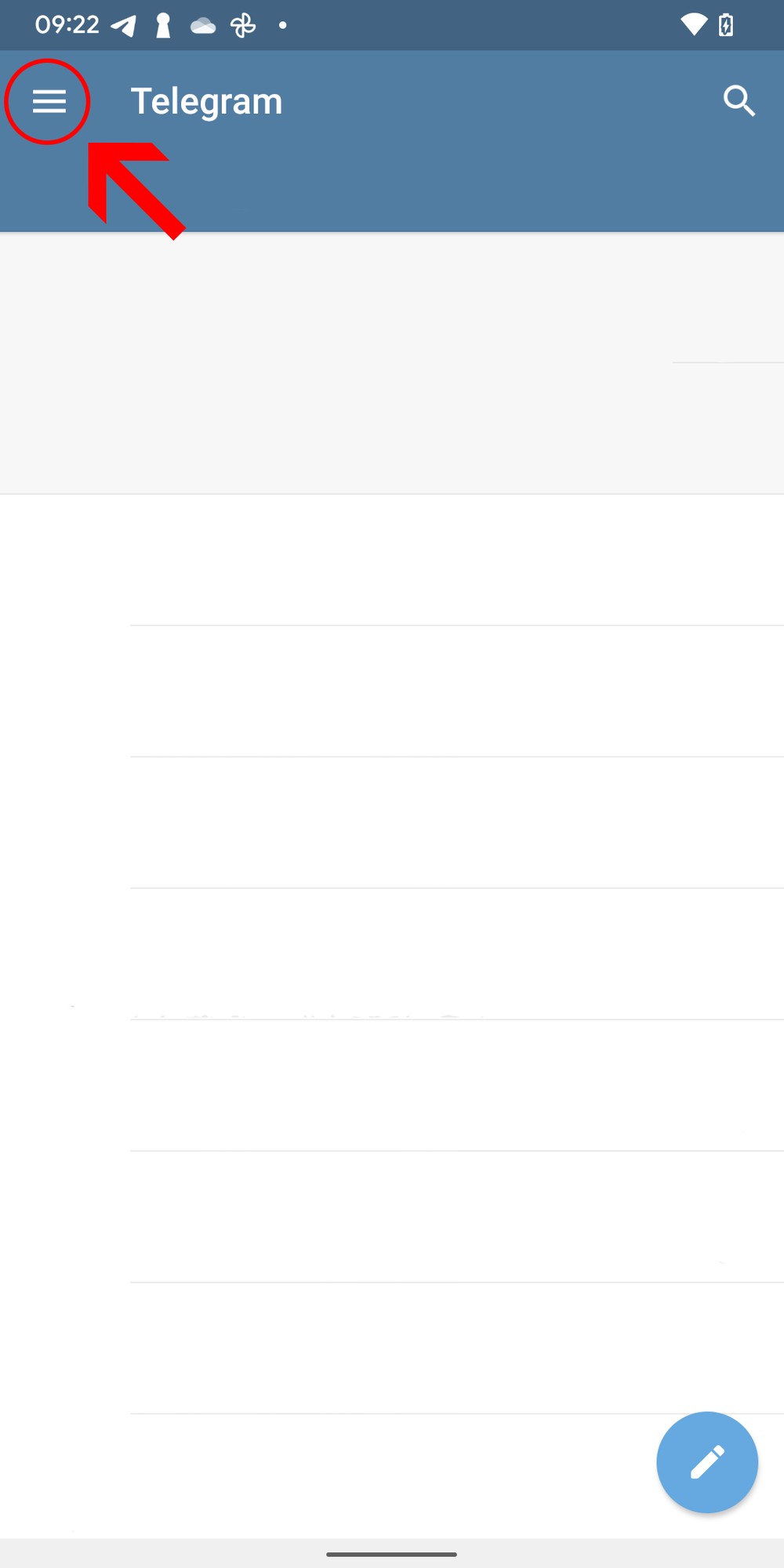
Task: Tap the Wi-Fi signal icon
Action: tap(693, 24)
